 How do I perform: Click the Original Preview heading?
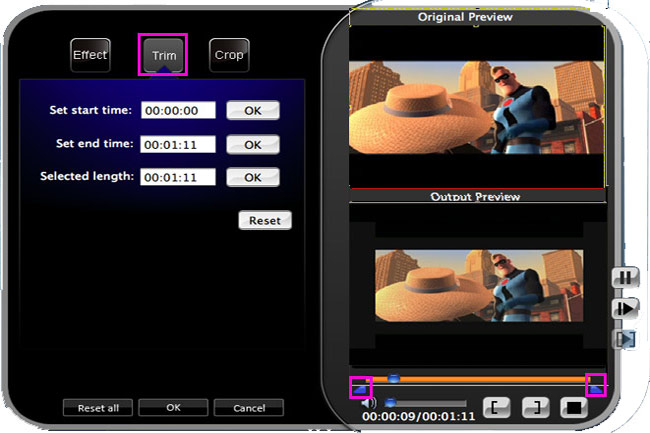[465, 17]
